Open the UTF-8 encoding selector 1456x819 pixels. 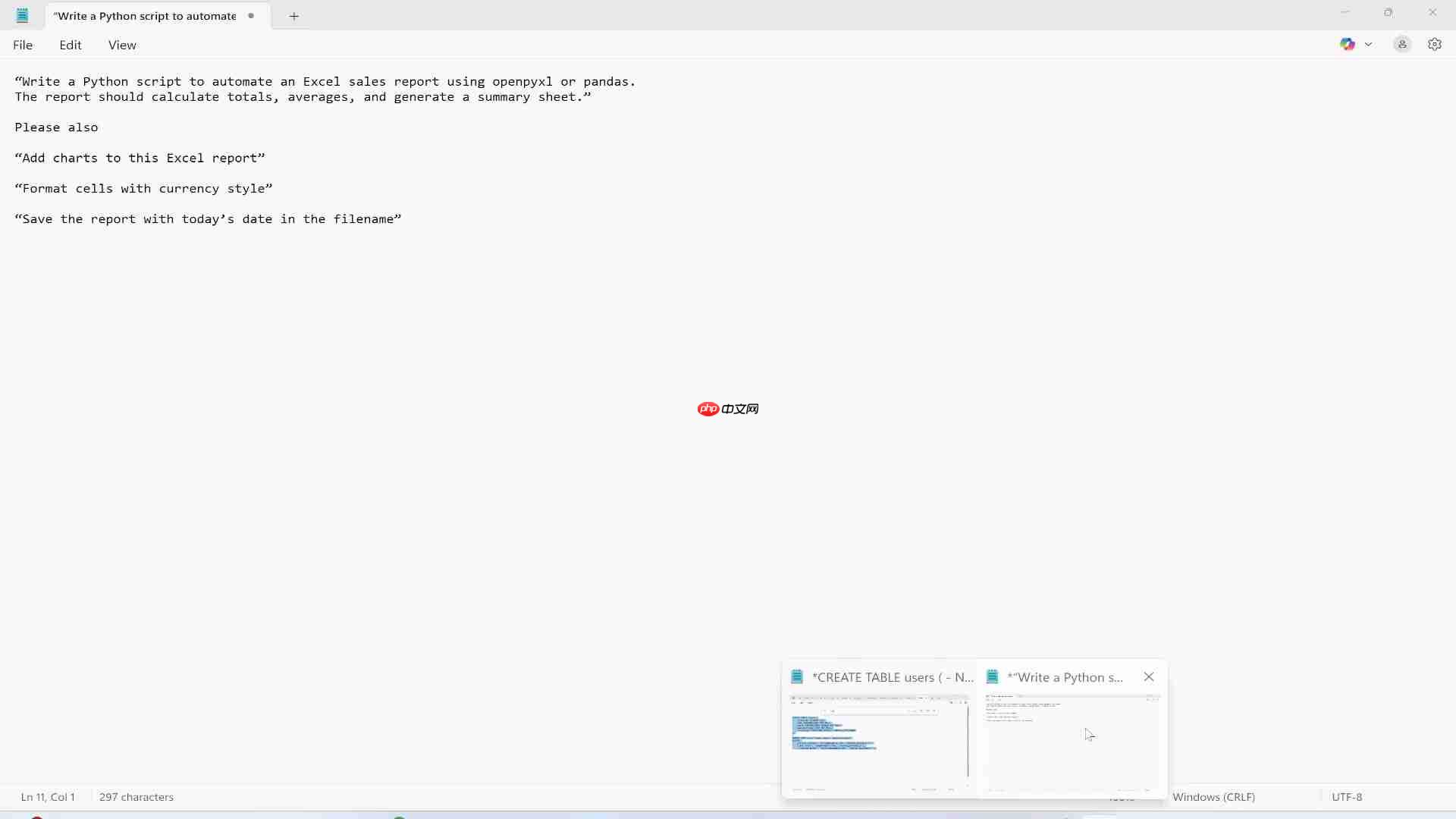pyautogui.click(x=1347, y=797)
